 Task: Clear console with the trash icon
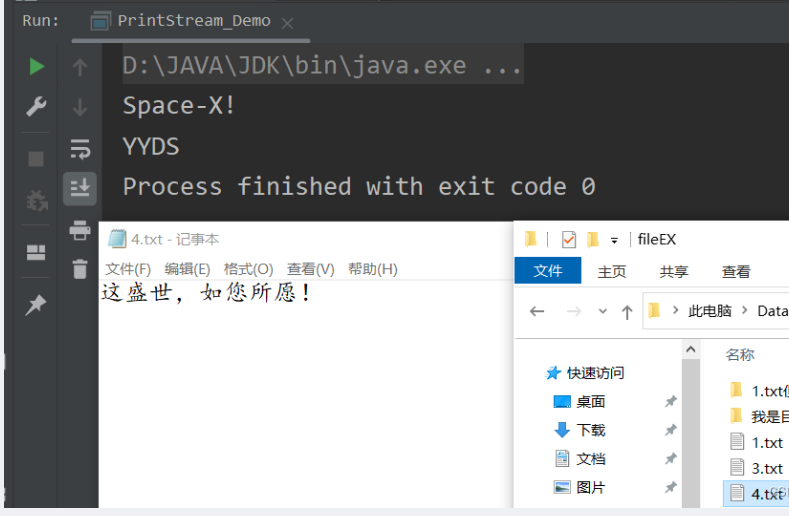[x=80, y=268]
